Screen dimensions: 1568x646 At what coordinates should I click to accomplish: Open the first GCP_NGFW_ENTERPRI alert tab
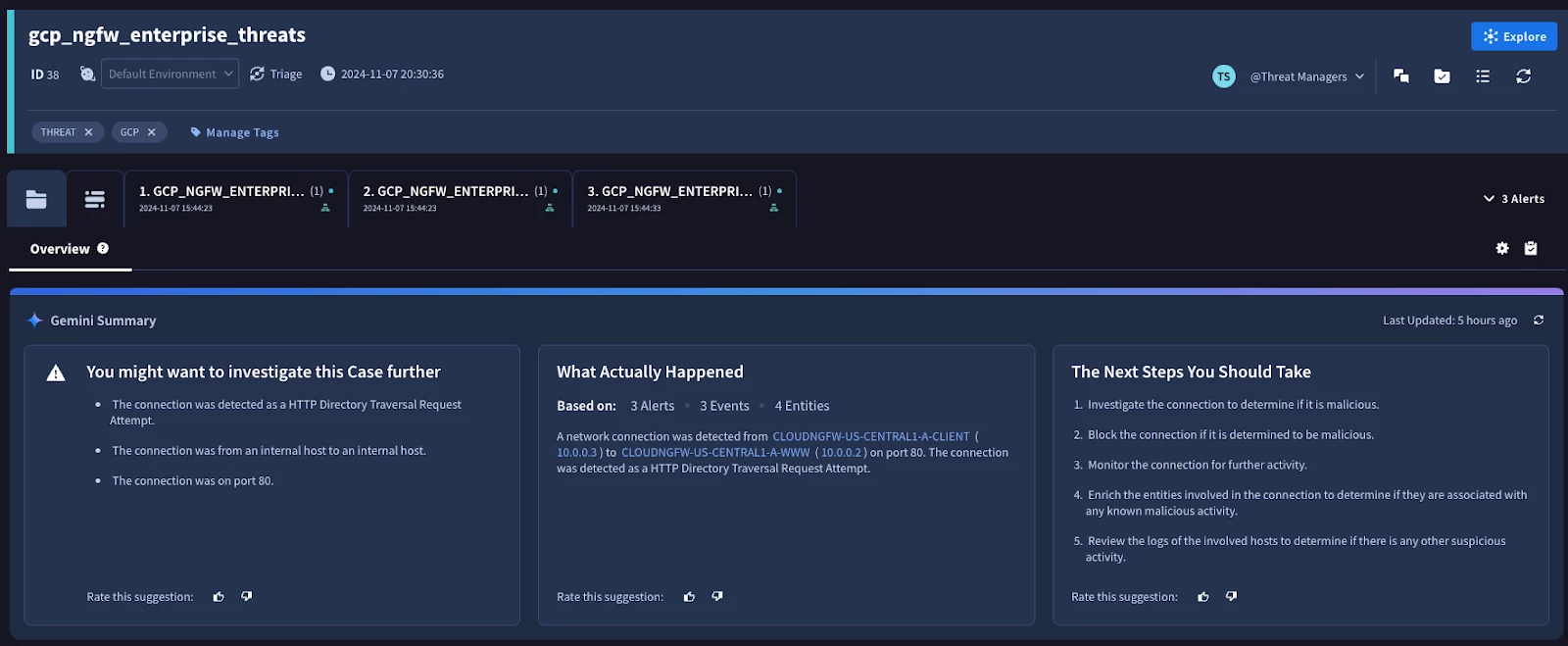coord(236,199)
